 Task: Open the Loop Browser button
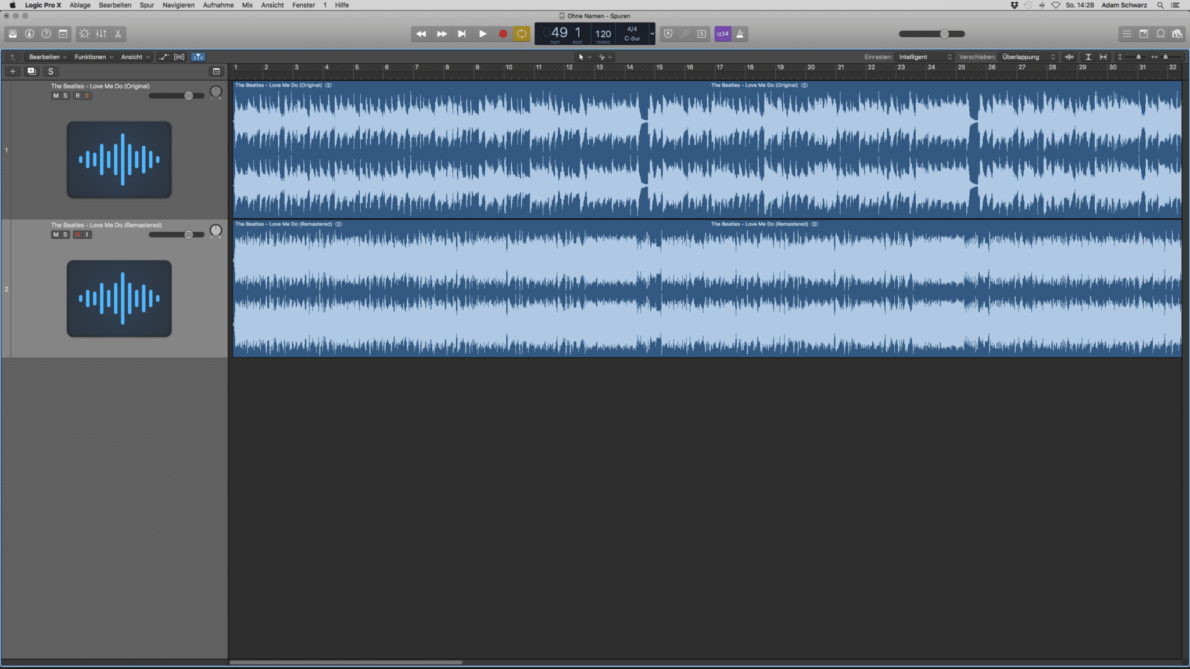click(1160, 34)
